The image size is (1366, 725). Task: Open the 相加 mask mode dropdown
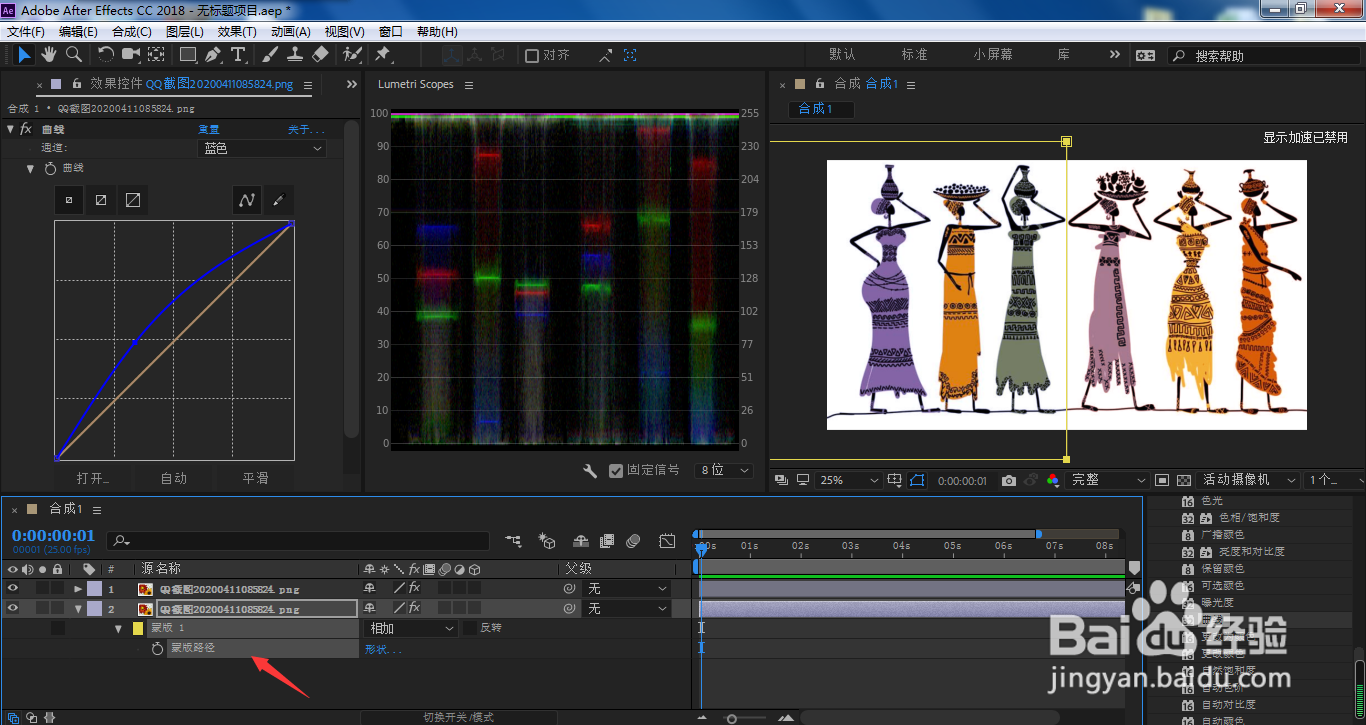click(412, 628)
